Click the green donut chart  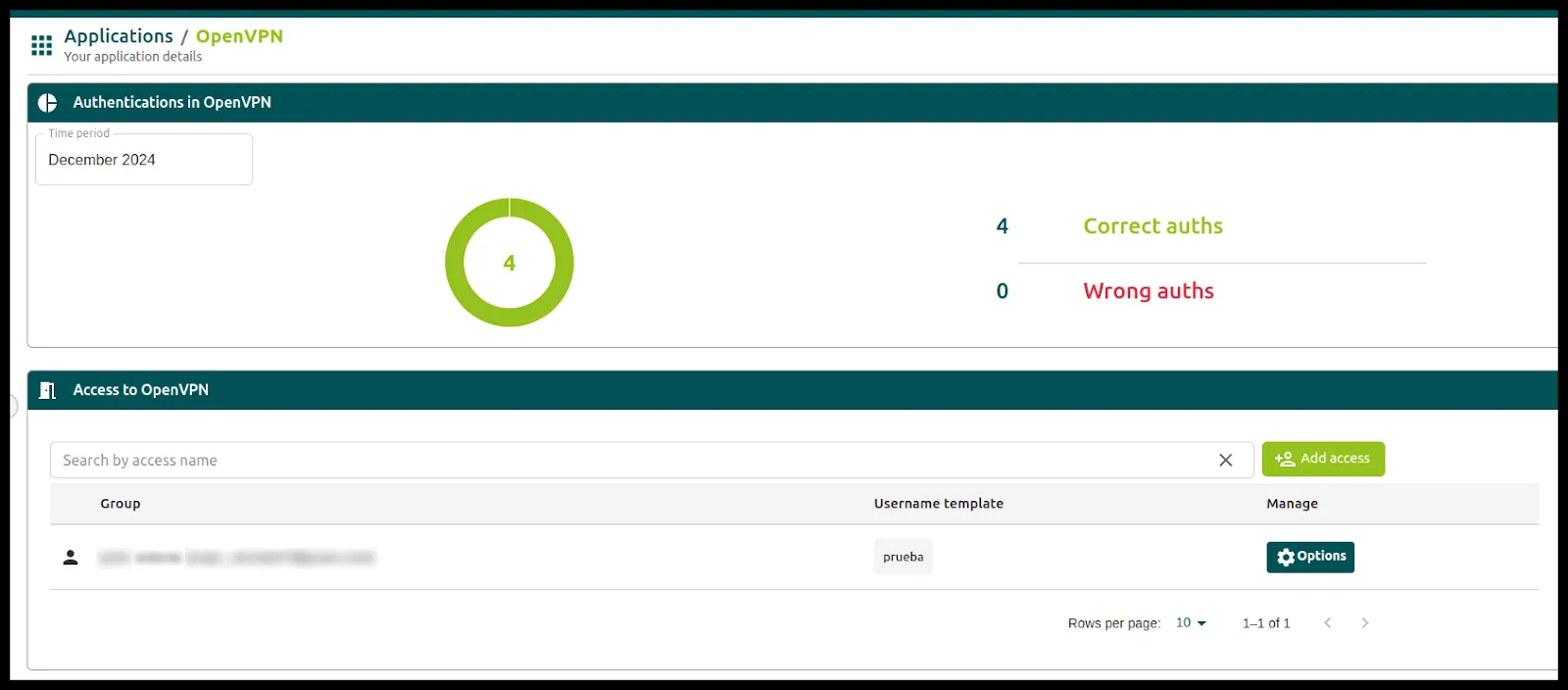[x=510, y=263]
